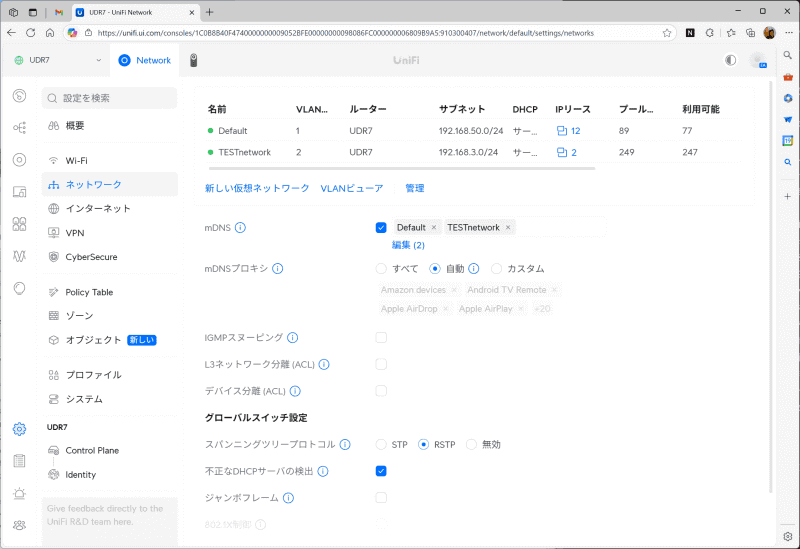Show info tooltip for mDNS
The image size is (800, 549).
(x=240, y=228)
